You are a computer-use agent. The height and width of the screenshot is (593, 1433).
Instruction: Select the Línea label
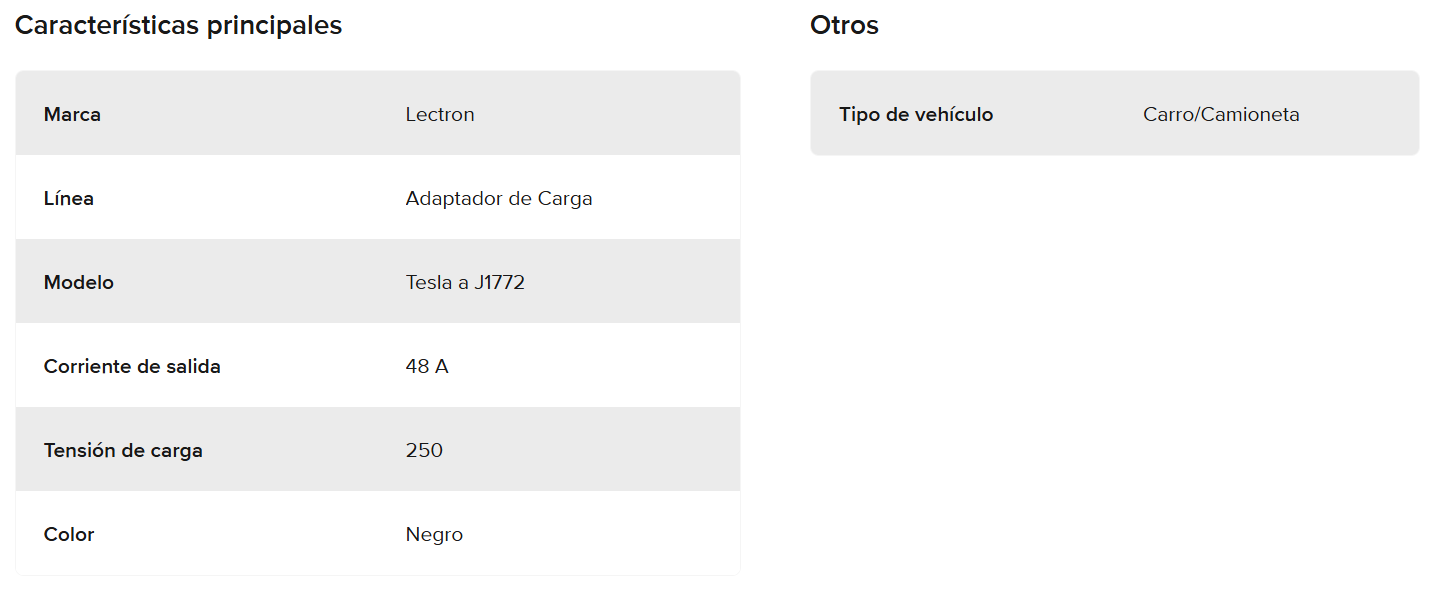click(69, 198)
